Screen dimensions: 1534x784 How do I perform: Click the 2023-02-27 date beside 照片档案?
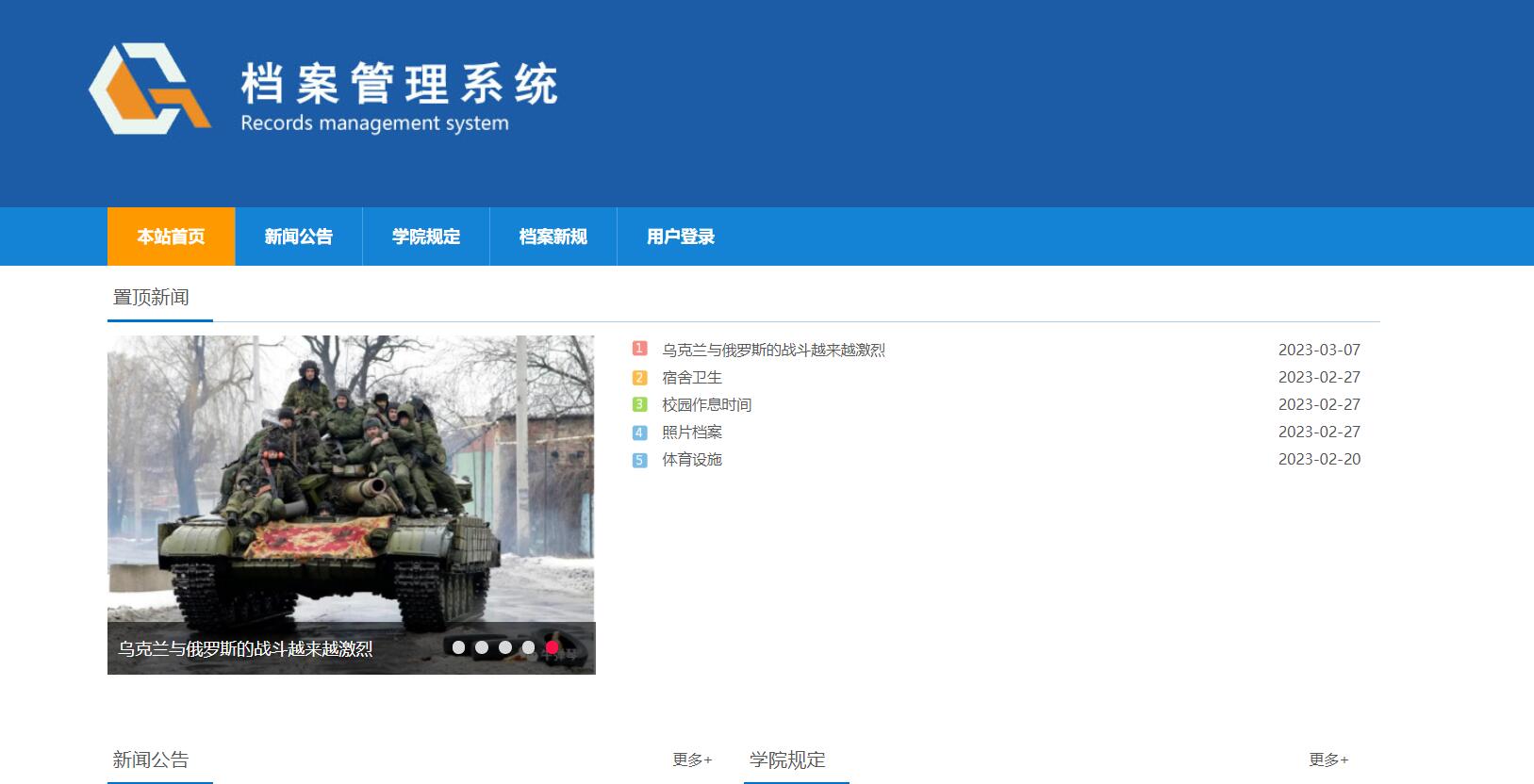pos(1319,432)
